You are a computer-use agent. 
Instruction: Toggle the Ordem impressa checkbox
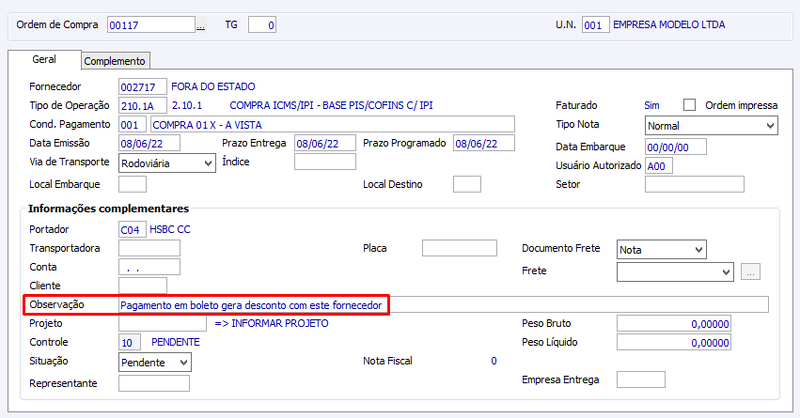coord(689,105)
